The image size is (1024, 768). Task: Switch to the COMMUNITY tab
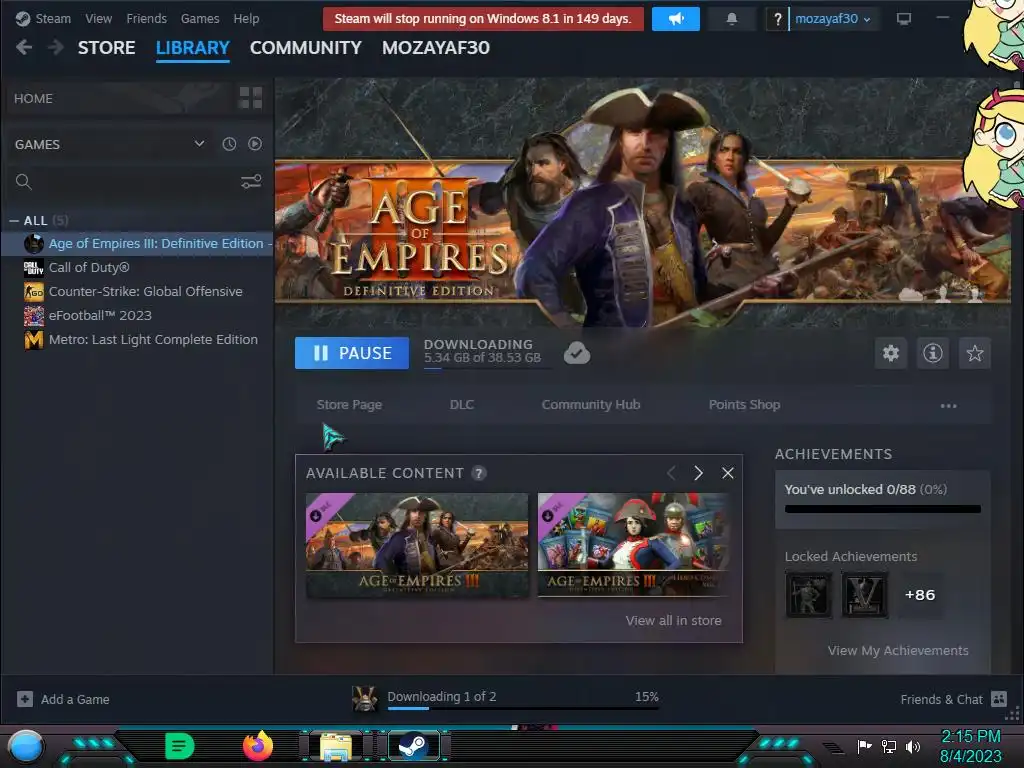[306, 48]
